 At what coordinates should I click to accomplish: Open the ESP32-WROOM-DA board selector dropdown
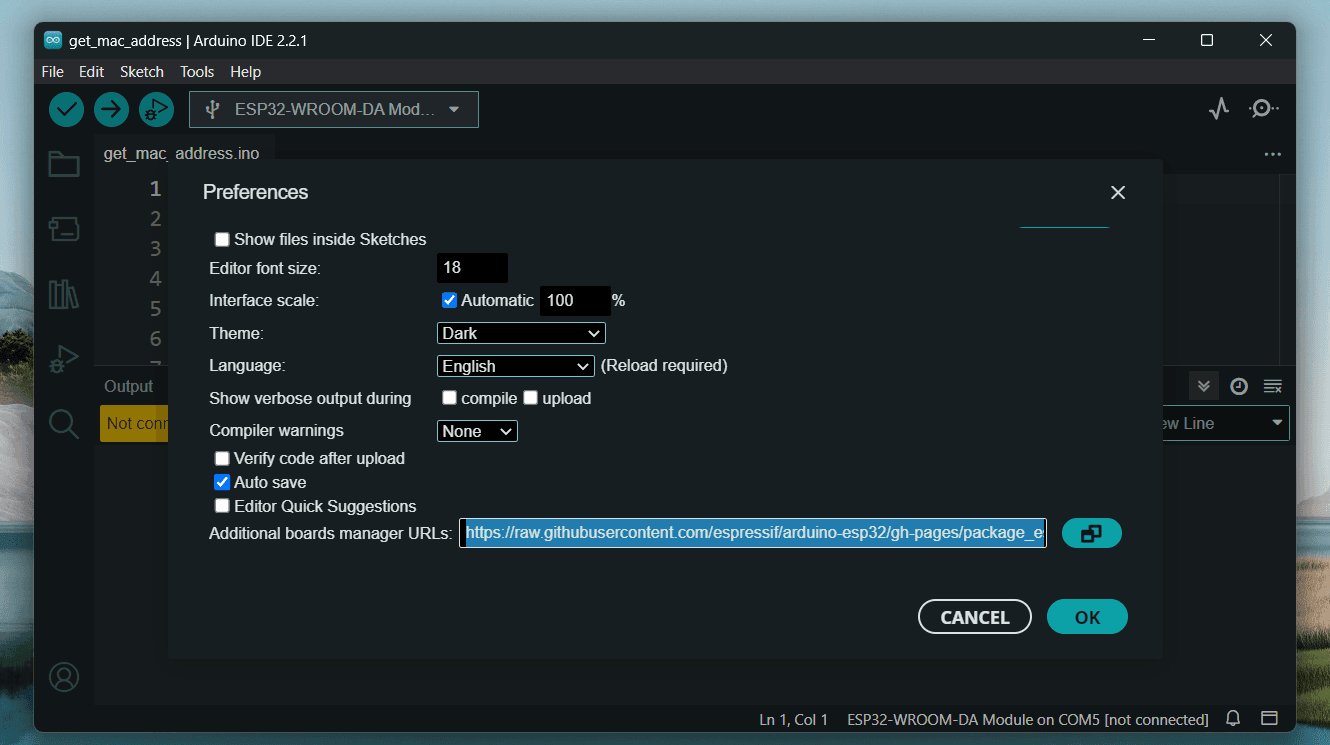coord(334,110)
